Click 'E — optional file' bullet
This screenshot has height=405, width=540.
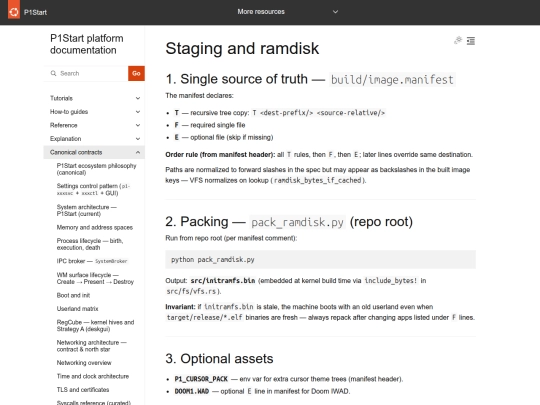click(x=224, y=137)
